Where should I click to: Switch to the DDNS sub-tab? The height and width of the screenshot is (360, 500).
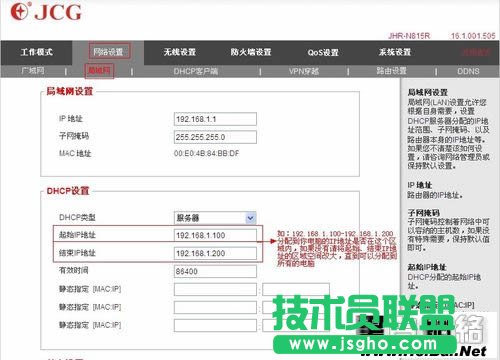[x=468, y=71]
